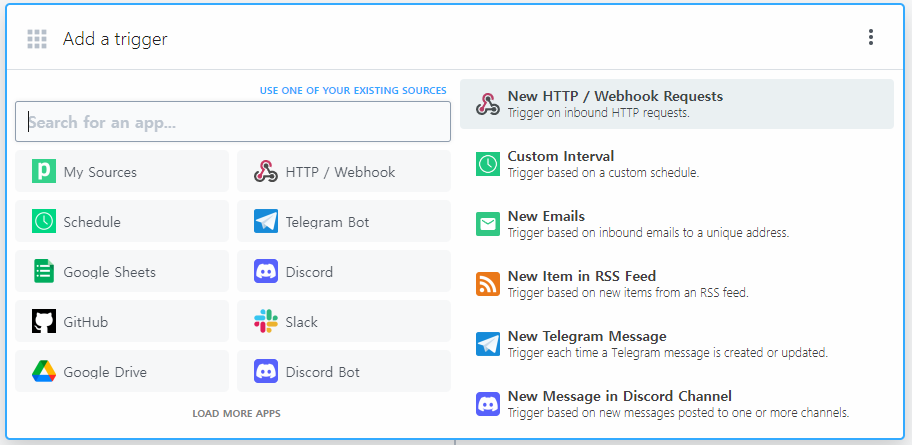Viewport: 912px width, 445px height.
Task: Click text Trigger on inbound HTTP requests.
Action: 598,113
